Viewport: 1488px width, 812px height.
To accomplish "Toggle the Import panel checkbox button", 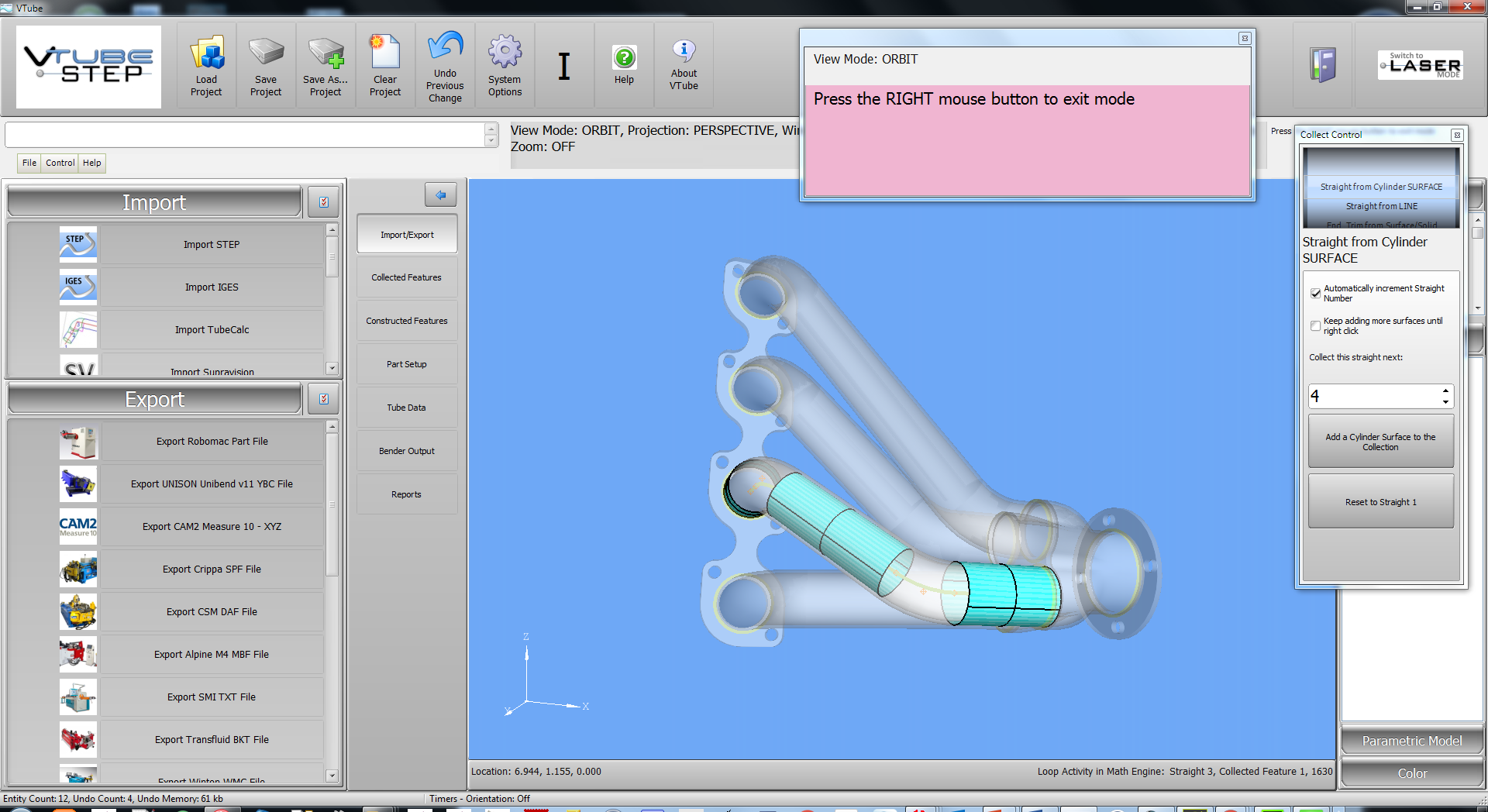I will pyautogui.click(x=323, y=202).
